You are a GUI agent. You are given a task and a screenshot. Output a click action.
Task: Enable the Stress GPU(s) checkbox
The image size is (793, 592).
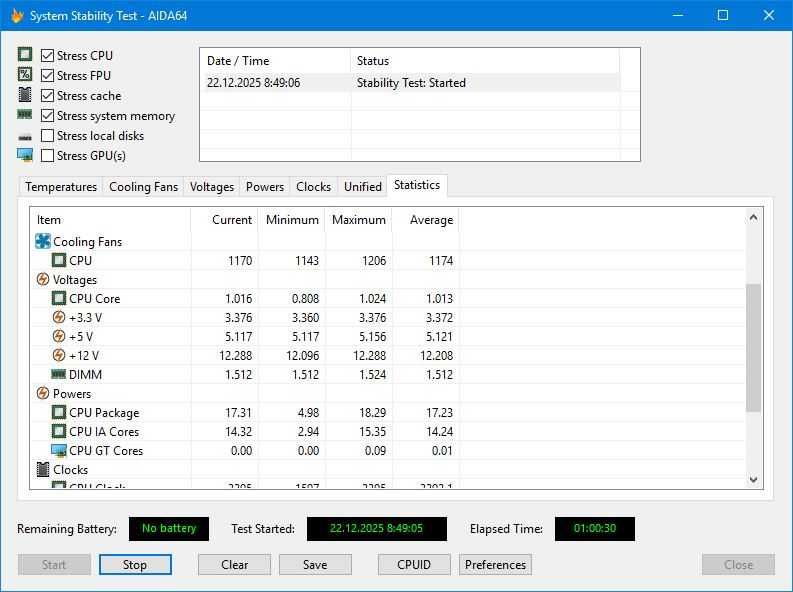(47, 156)
